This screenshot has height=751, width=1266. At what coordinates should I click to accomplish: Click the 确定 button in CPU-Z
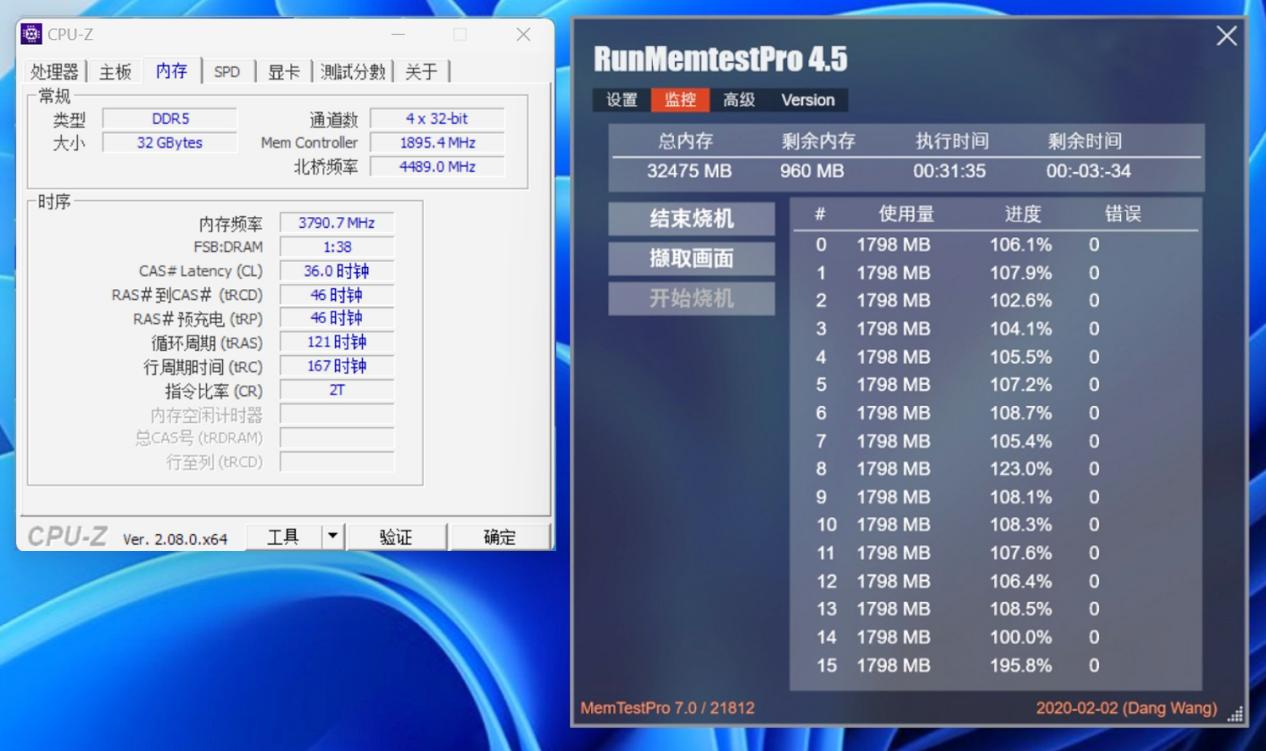coord(500,537)
